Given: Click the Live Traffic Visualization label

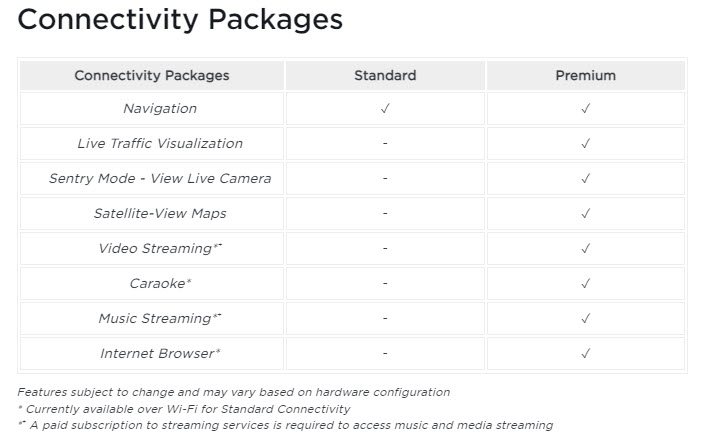Looking at the screenshot, I should tap(160, 143).
